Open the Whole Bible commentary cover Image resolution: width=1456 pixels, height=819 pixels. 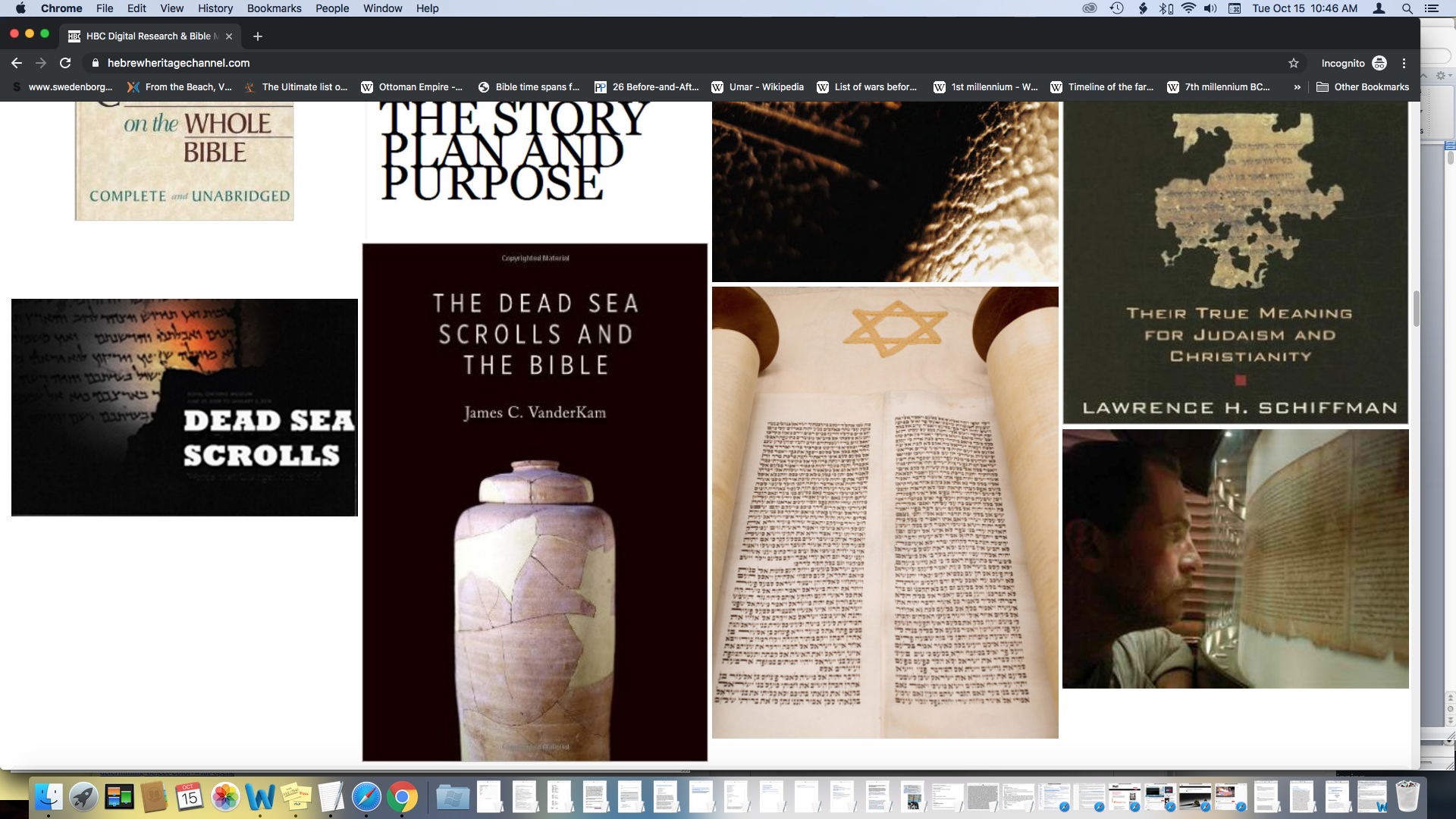(x=184, y=161)
